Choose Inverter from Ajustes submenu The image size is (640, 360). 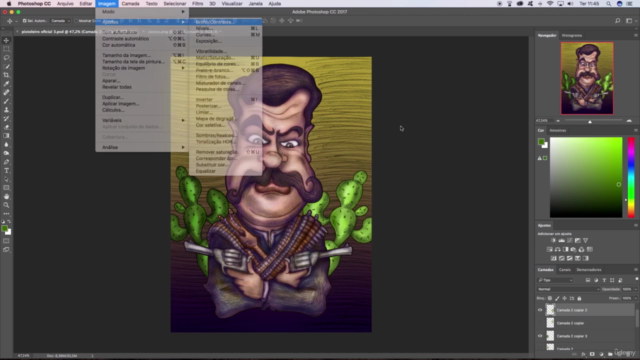[x=225, y=100]
